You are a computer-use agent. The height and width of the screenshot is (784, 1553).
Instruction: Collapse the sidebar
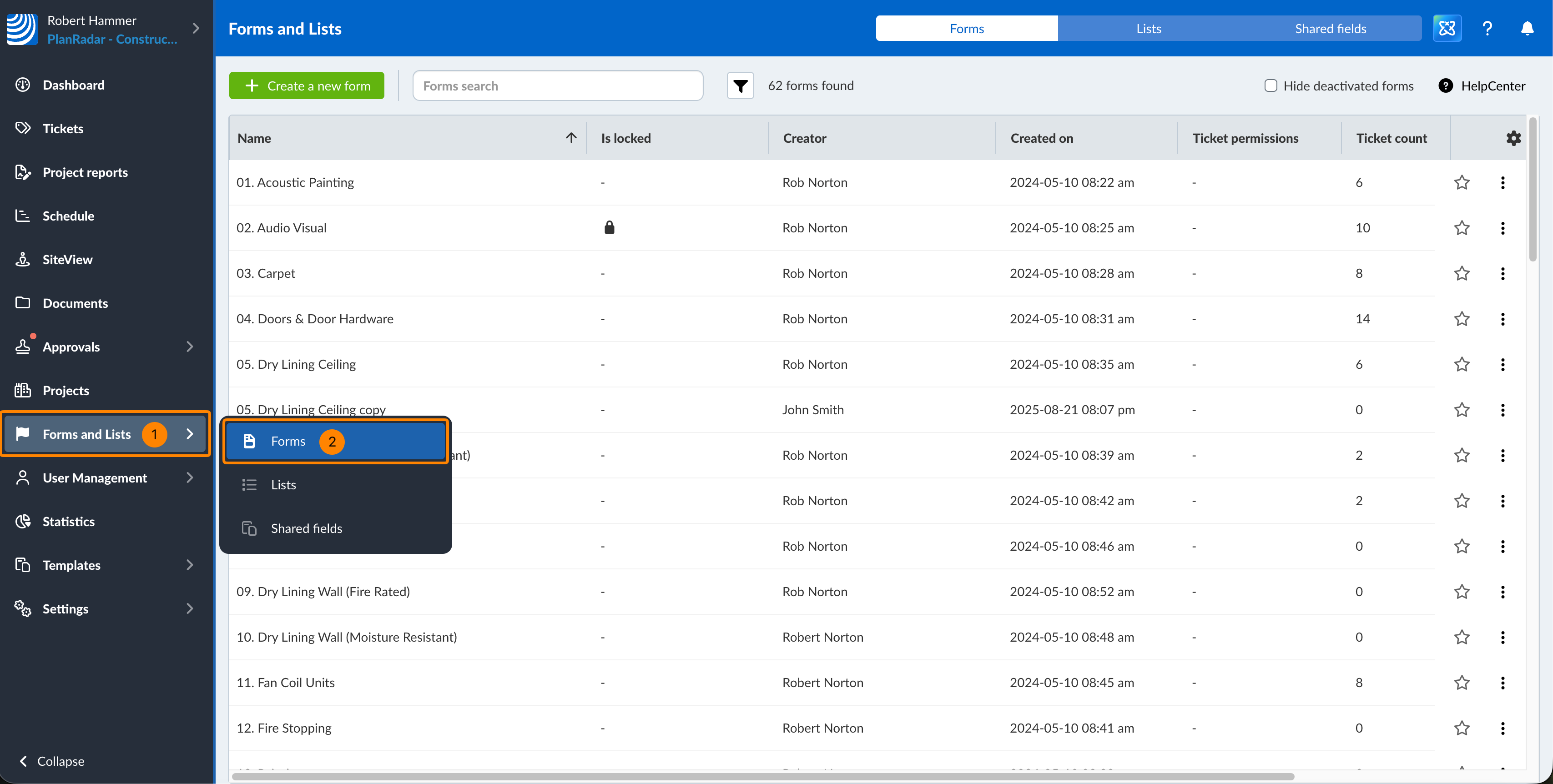(52, 761)
